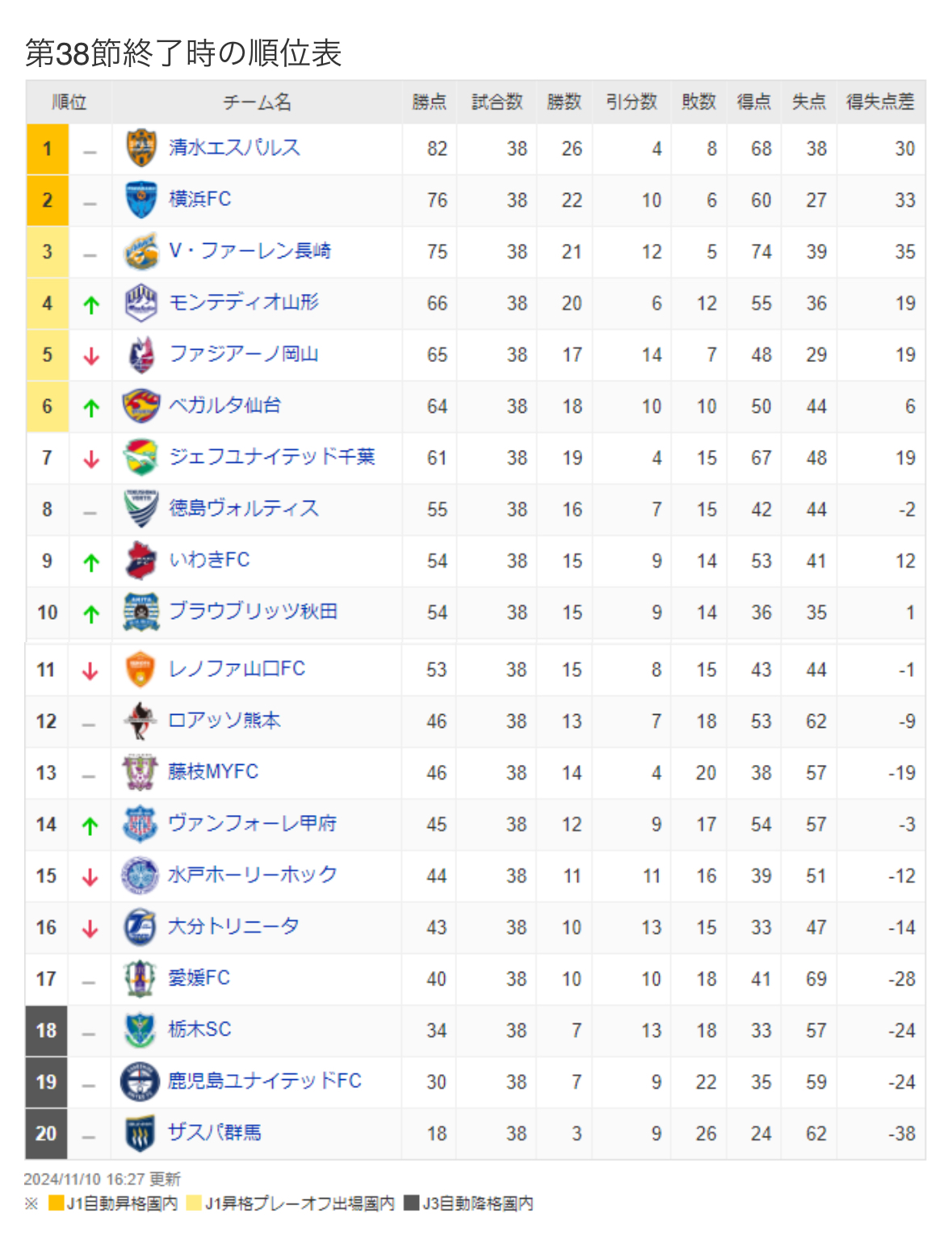952x1248 pixels.
Task: Click the Oita Trinita team crest
Action: 140,927
